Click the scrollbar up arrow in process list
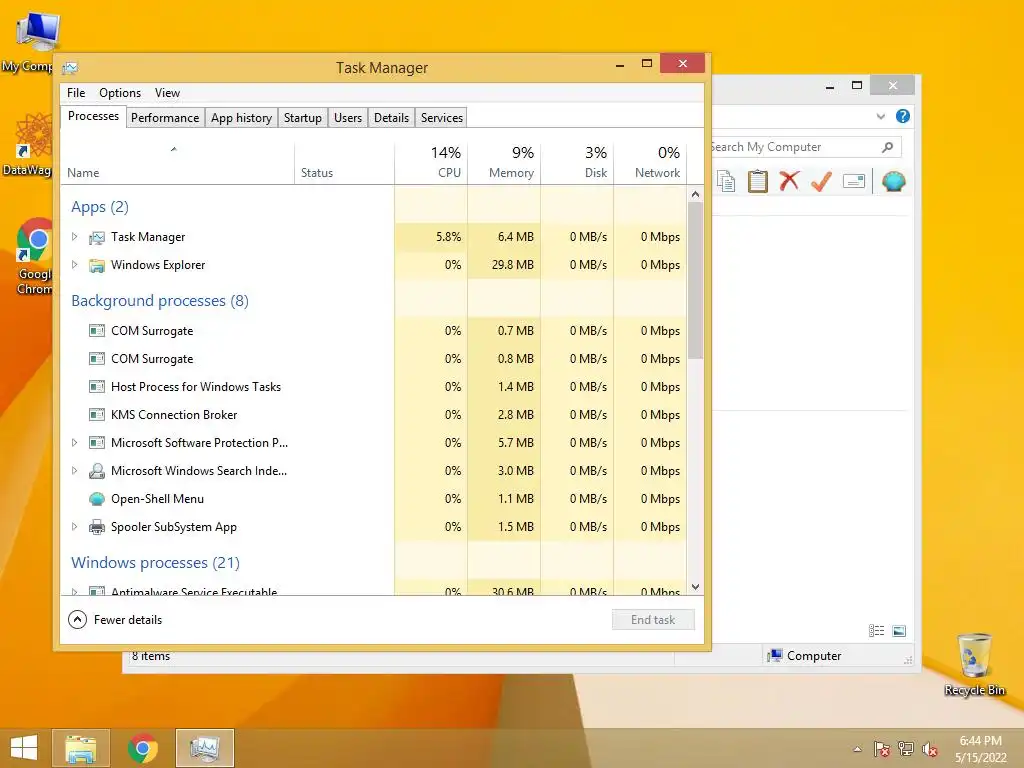1024x768 pixels. 696,195
